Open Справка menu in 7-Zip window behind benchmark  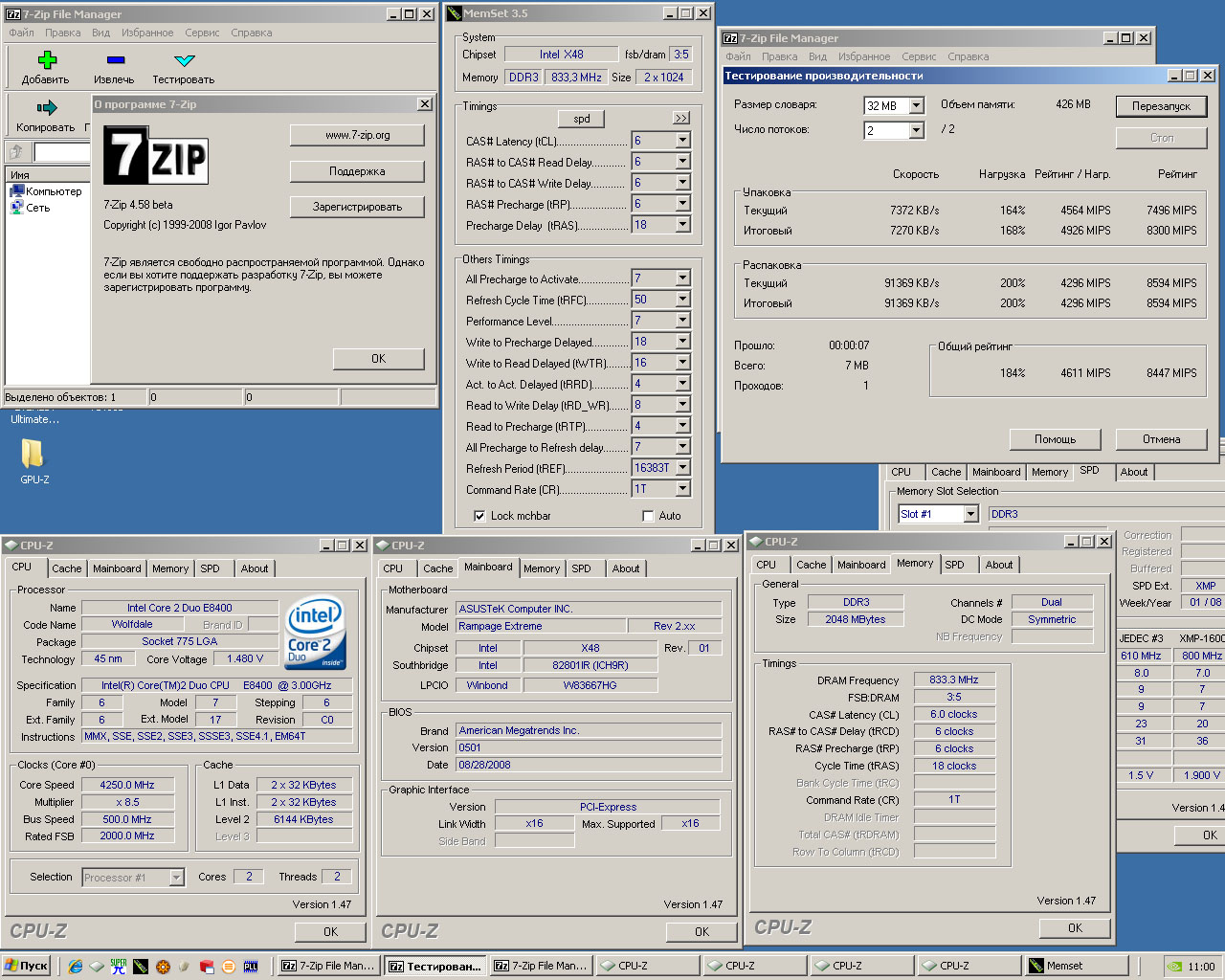tap(969, 56)
